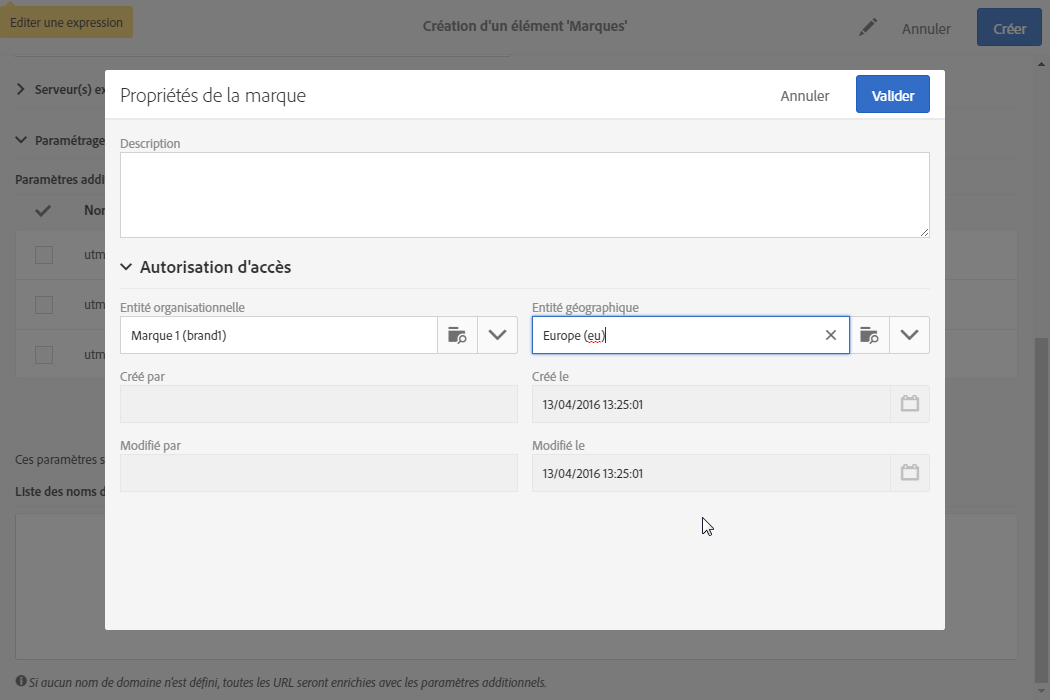Viewport: 1050px width, 700px height.
Task: Collapse the Autorisation d'accès section
Action: [126, 268]
